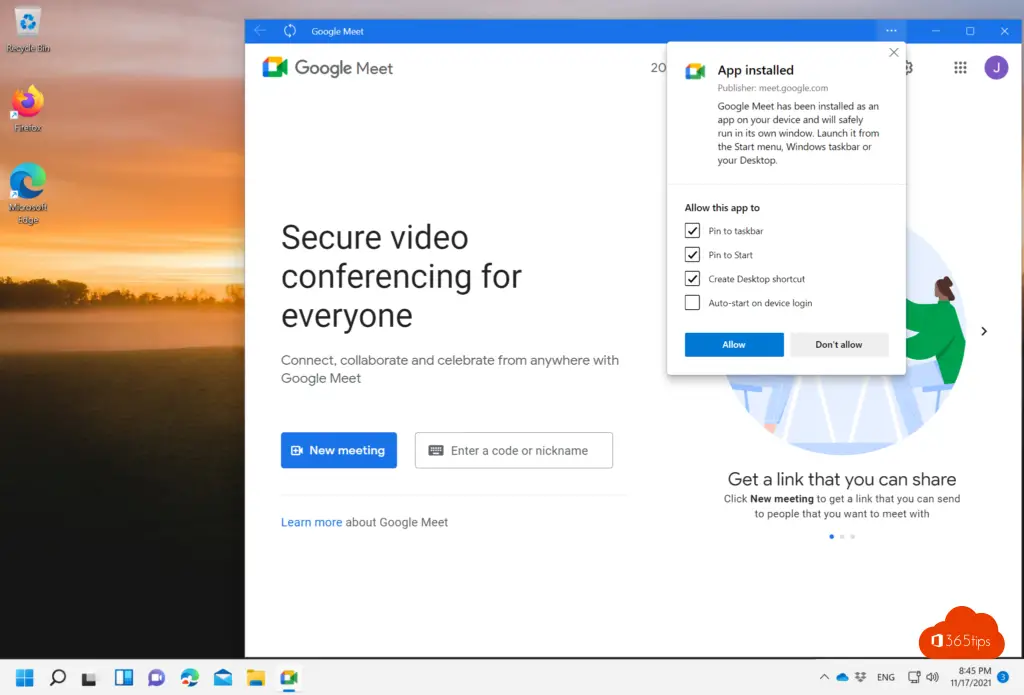Open the Windows Start menu
Screen dimensions: 1024x695
click(24, 677)
